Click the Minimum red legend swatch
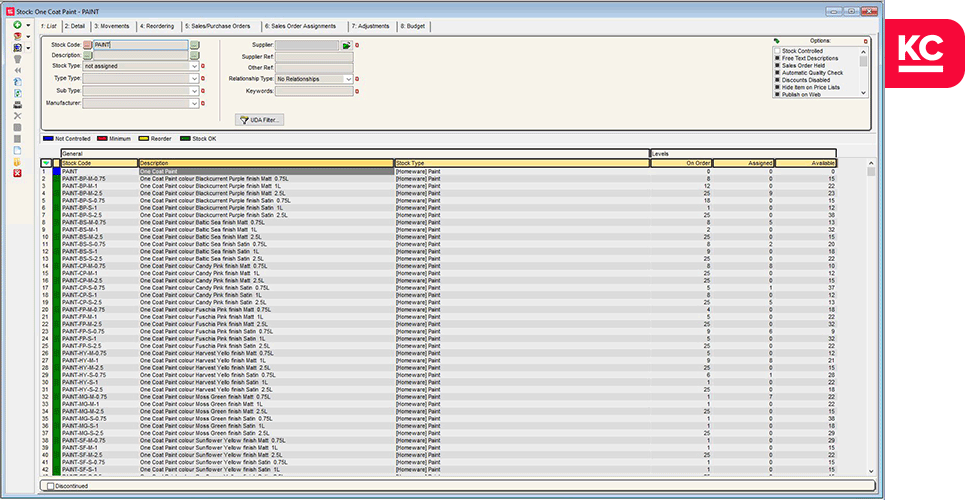 [102, 139]
